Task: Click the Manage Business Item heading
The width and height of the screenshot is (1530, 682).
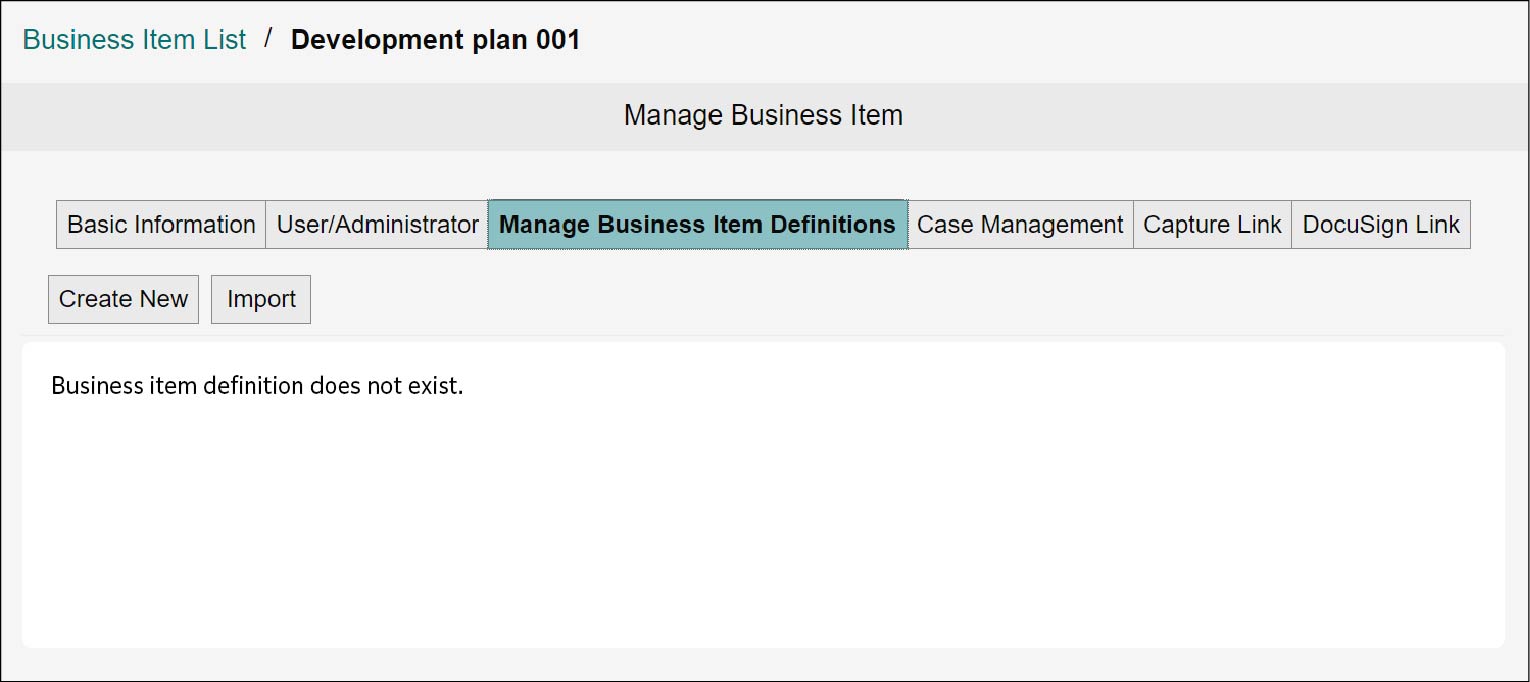Action: tap(763, 116)
